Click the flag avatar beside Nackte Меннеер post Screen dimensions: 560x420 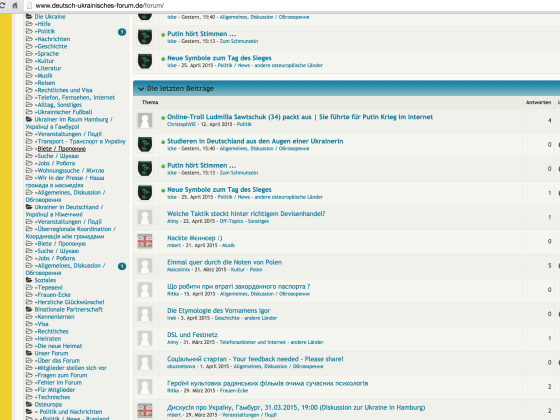point(145,241)
